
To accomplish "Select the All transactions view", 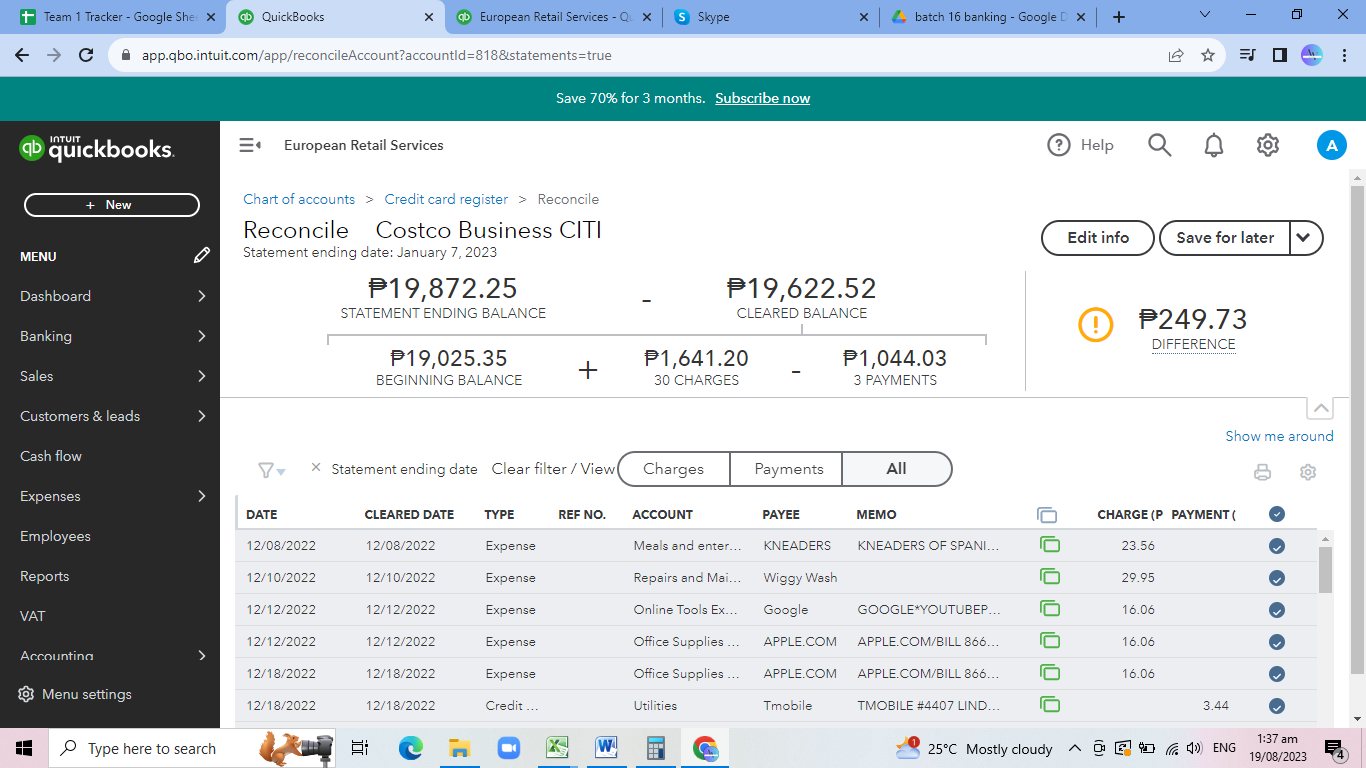I will [x=897, y=469].
